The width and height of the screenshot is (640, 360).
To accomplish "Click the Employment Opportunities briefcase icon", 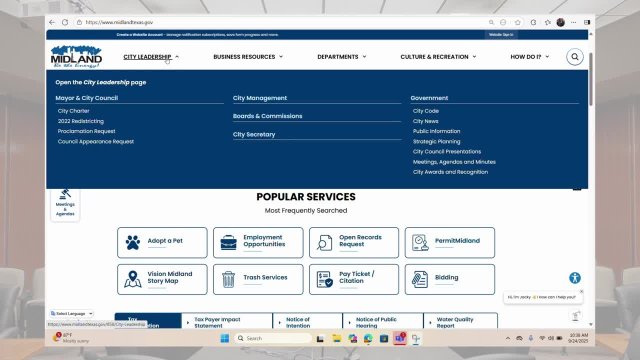I will (228, 242).
